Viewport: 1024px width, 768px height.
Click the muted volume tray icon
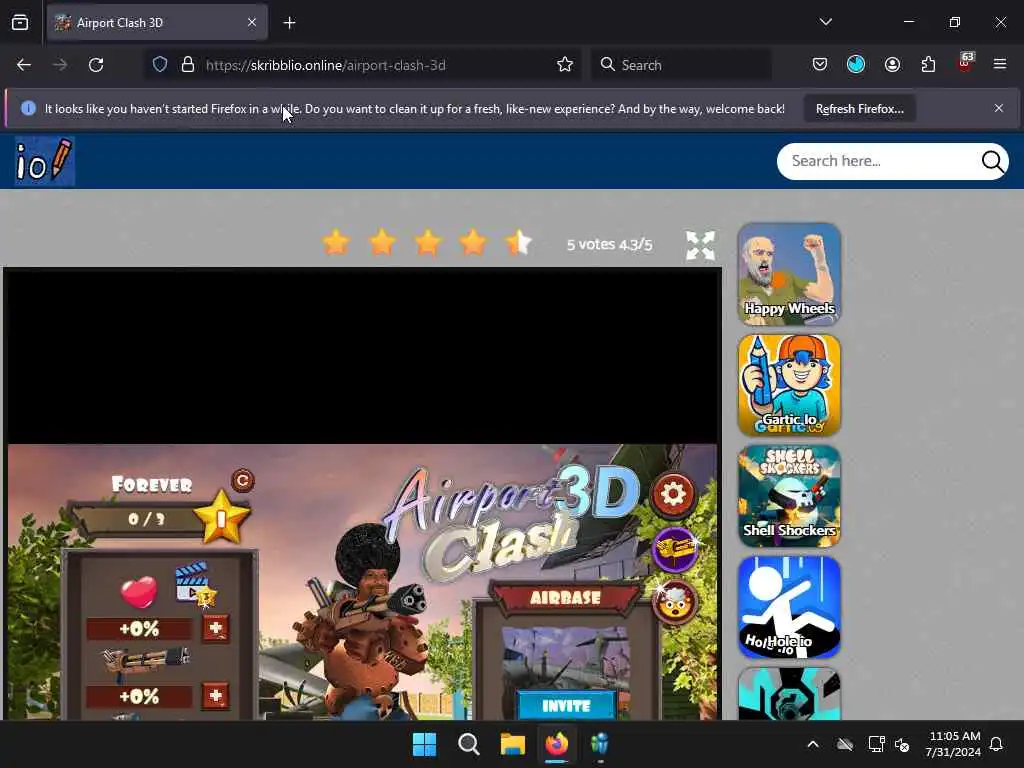point(903,744)
